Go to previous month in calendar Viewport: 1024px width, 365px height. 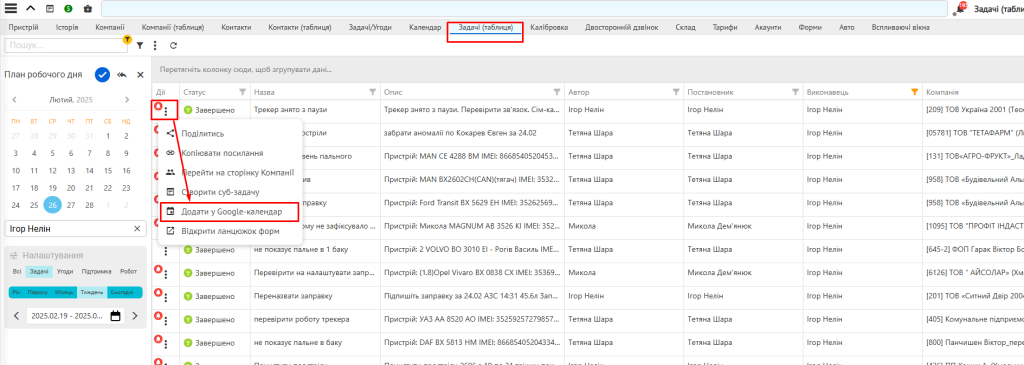click(x=14, y=100)
